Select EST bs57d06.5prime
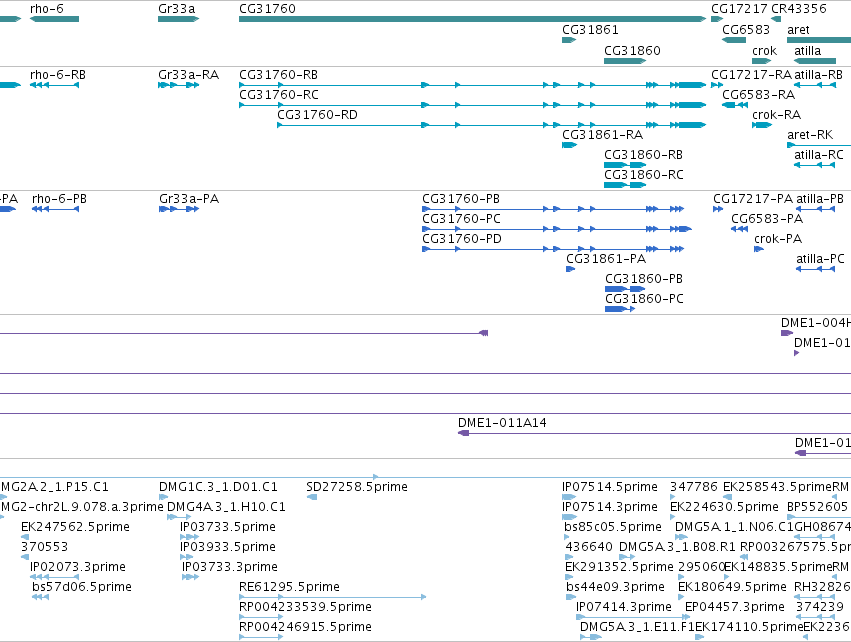The image size is (851, 642). (x=82, y=588)
